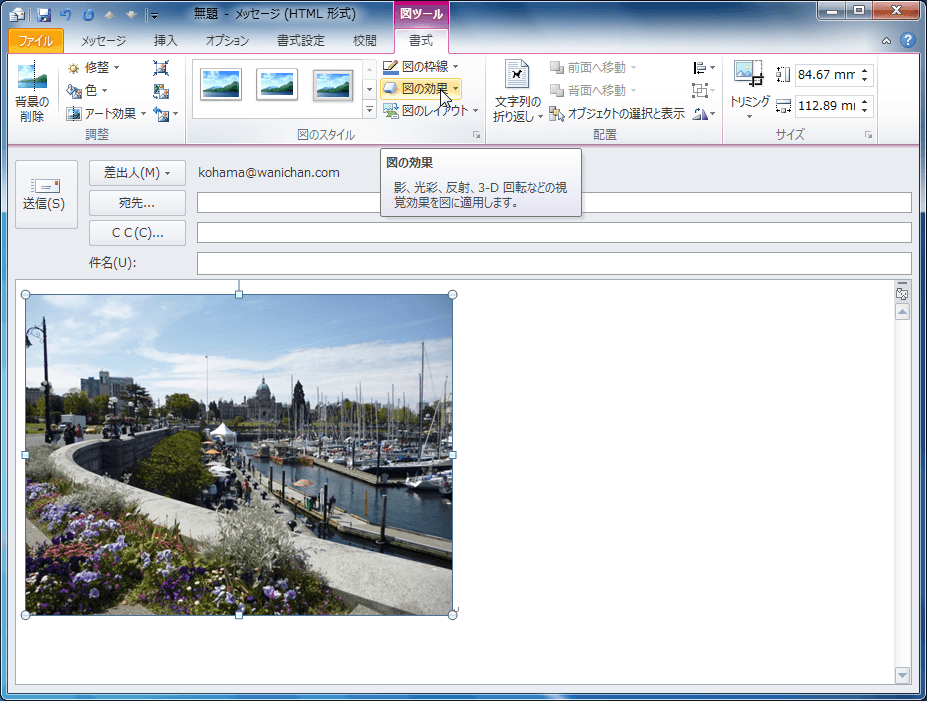Apply the first picture style thumbnail
The height and width of the screenshot is (701, 927).
221,85
